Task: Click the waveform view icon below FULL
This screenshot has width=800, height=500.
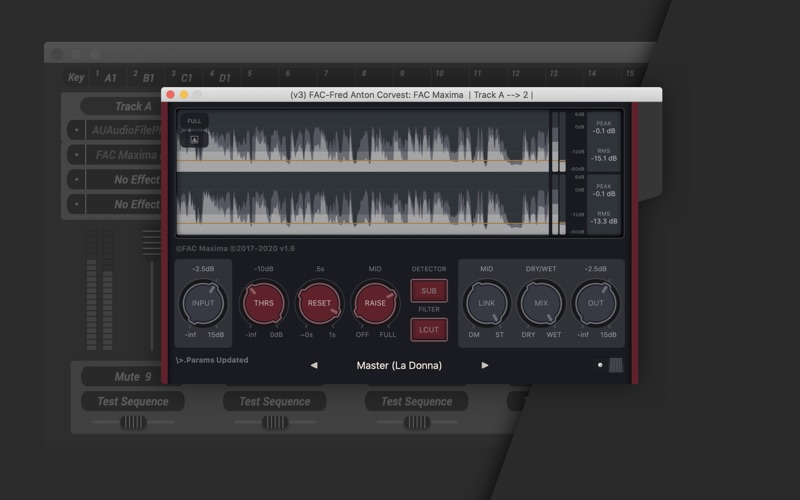Action: (x=194, y=139)
